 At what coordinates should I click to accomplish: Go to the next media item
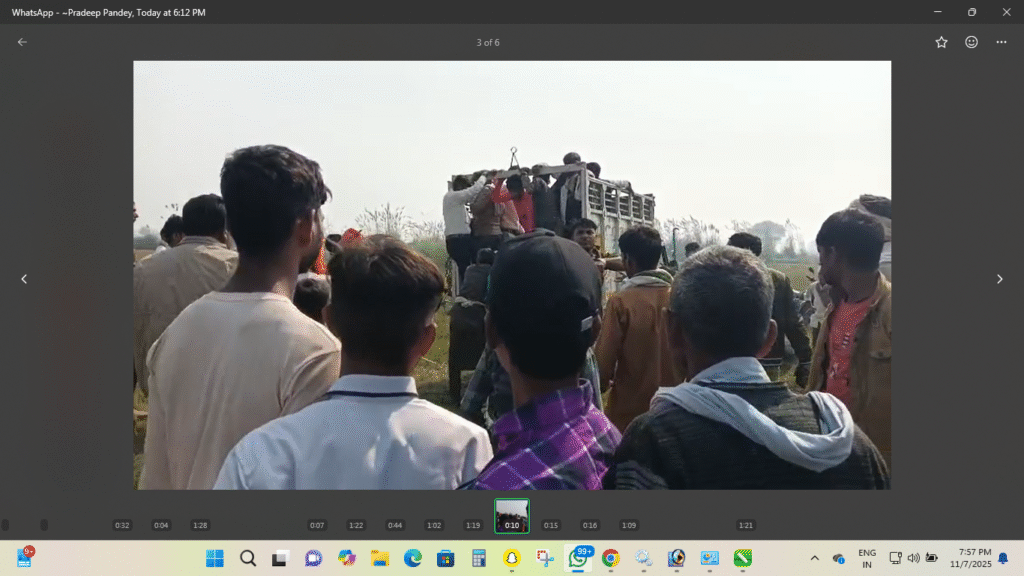pyautogui.click(x=999, y=279)
